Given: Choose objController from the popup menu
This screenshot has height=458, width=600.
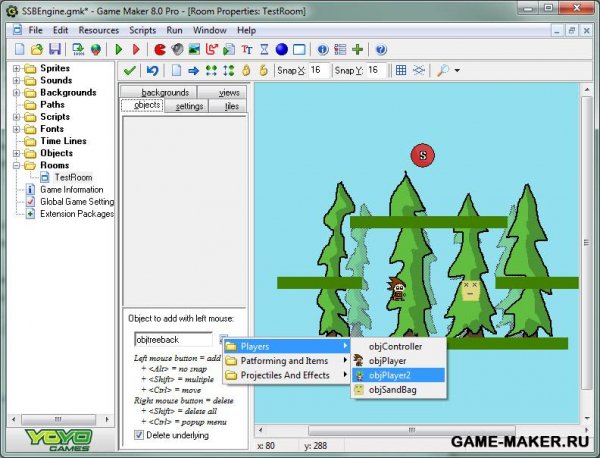Looking at the screenshot, I should 398,346.
